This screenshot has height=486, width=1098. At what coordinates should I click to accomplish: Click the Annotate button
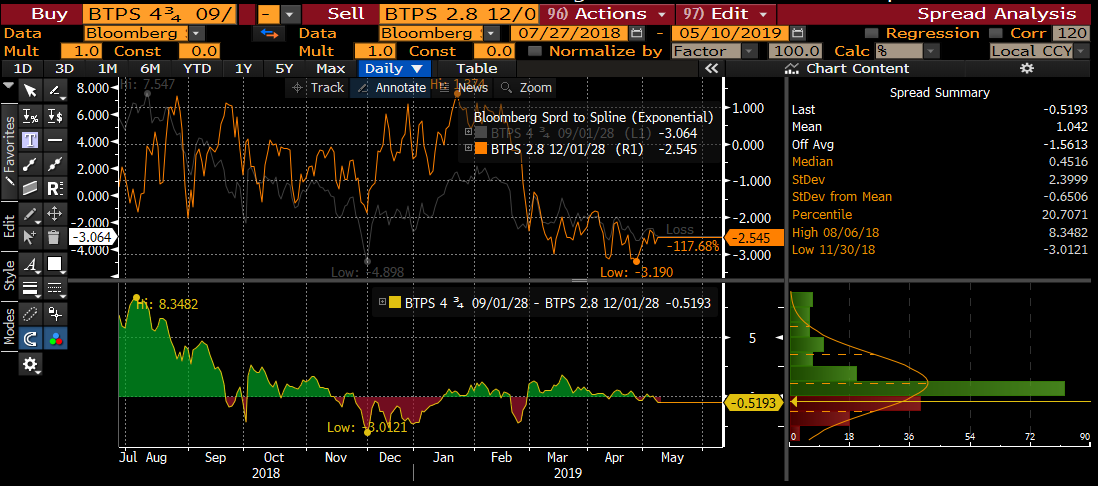click(391, 88)
